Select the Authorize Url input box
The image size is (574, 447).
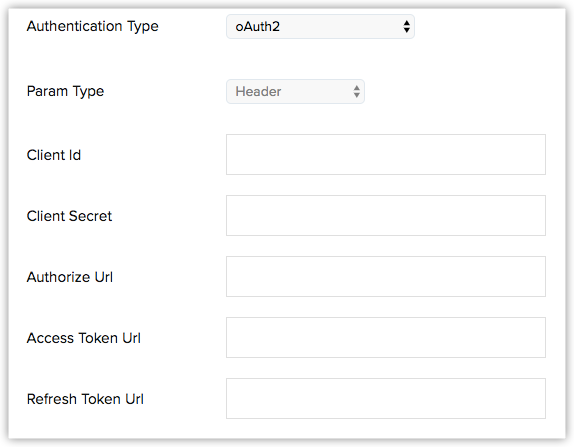tap(386, 276)
